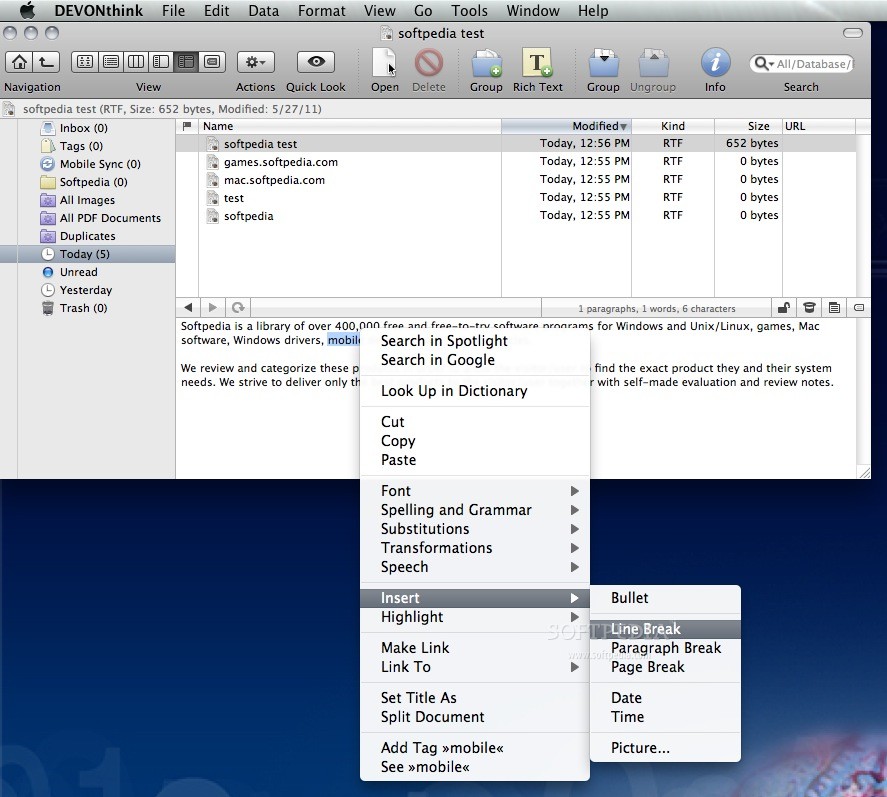
Task: Expand the Highlight submenu
Action: click(x=475, y=617)
